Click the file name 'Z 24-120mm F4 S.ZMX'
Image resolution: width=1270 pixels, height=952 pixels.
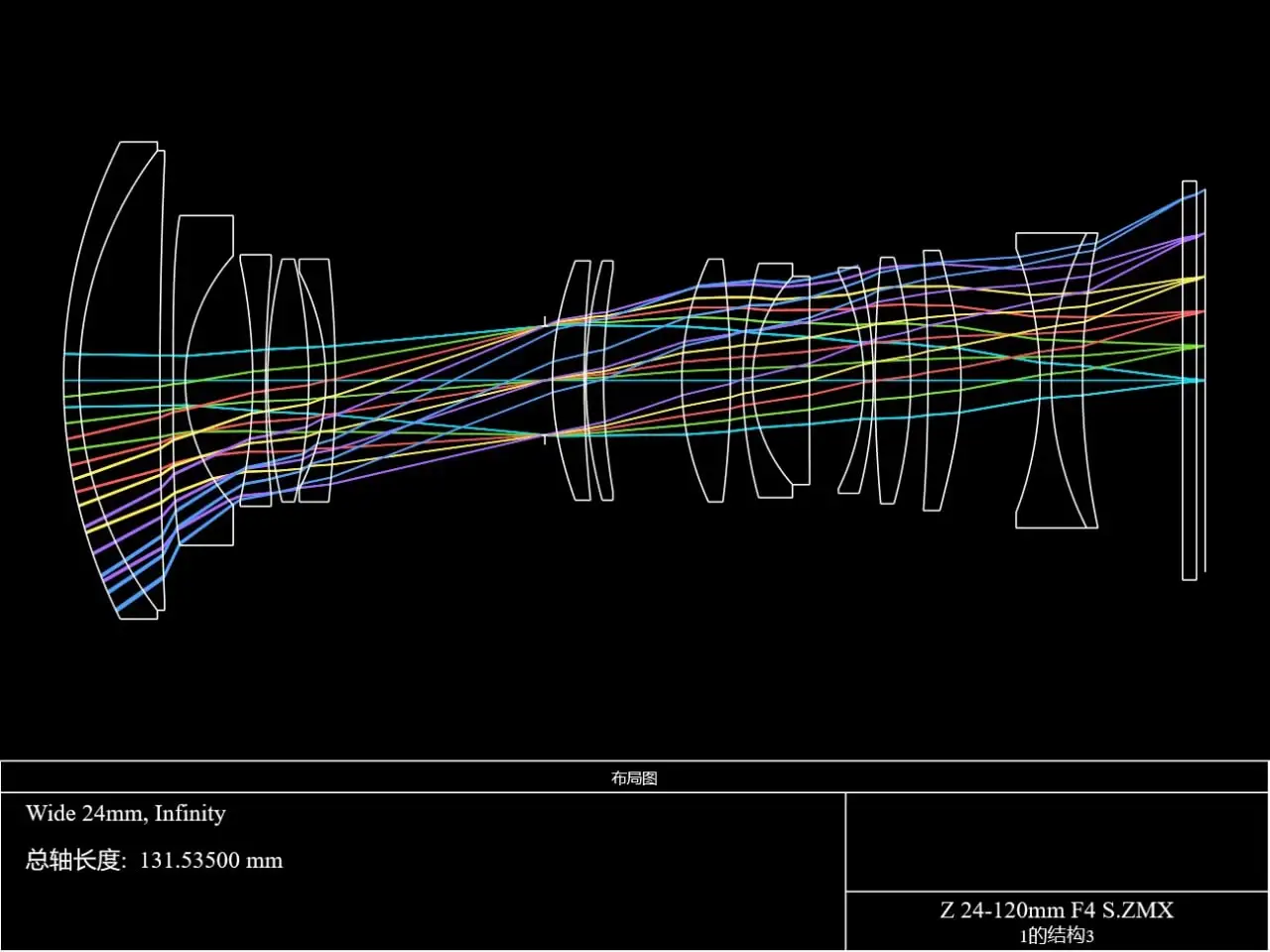(1057, 909)
